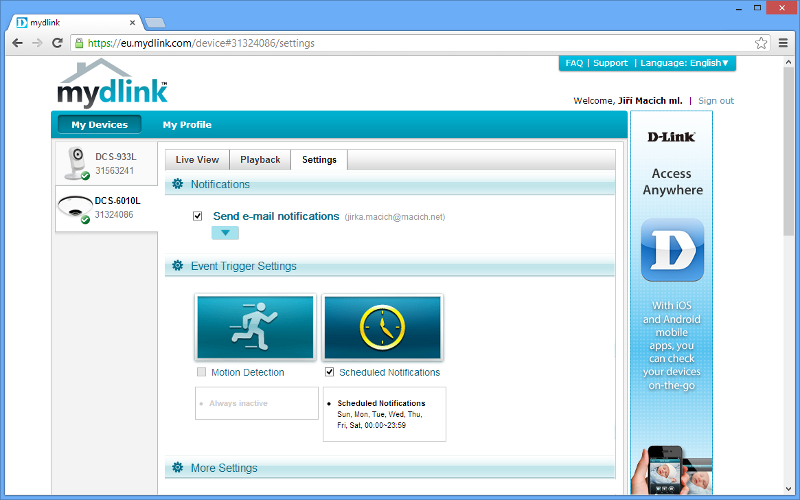This screenshot has height=500, width=800.
Task: Switch to the Live View tab
Action: pos(197,160)
